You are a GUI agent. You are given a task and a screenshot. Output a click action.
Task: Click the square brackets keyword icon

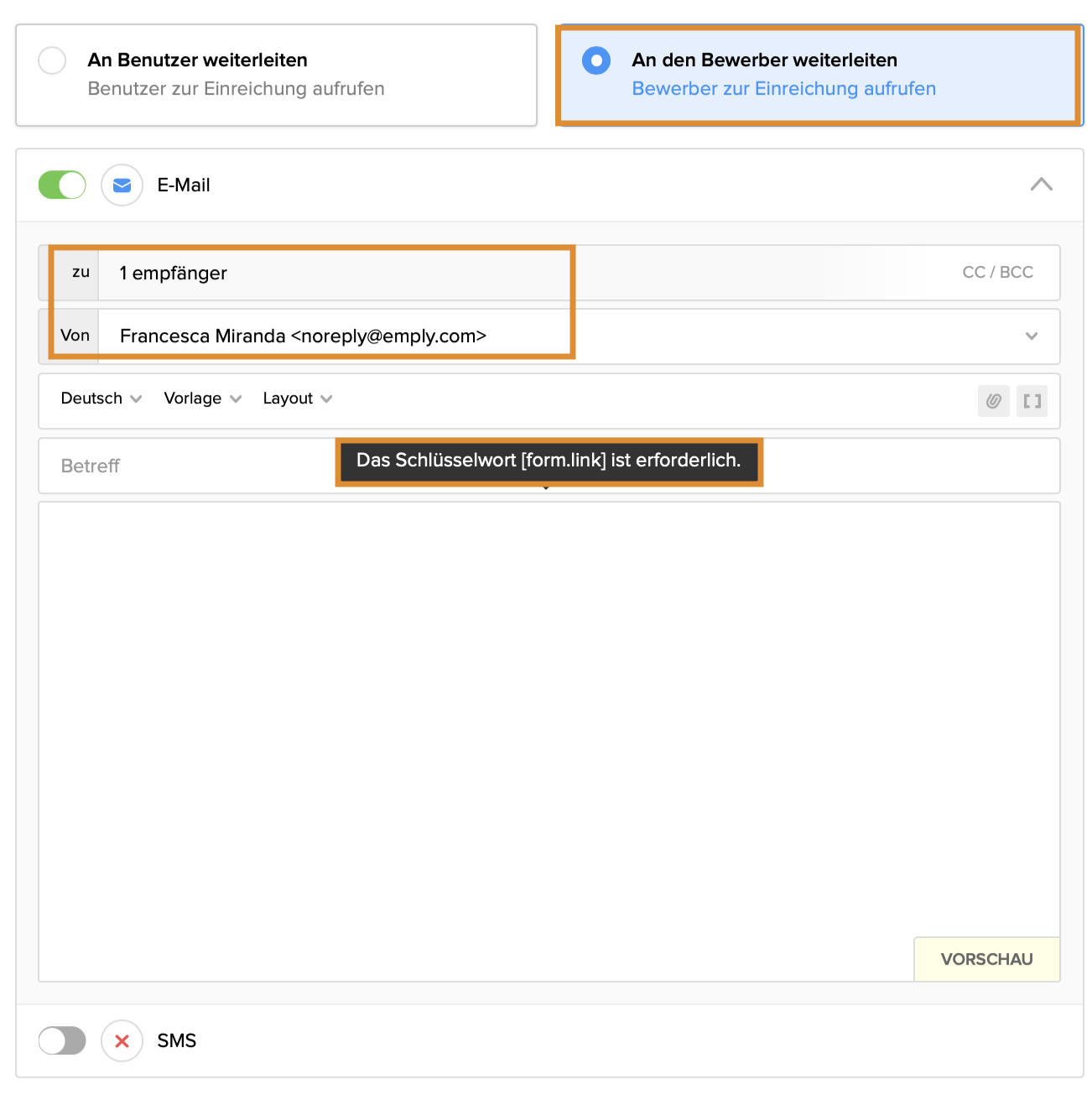(x=1032, y=401)
